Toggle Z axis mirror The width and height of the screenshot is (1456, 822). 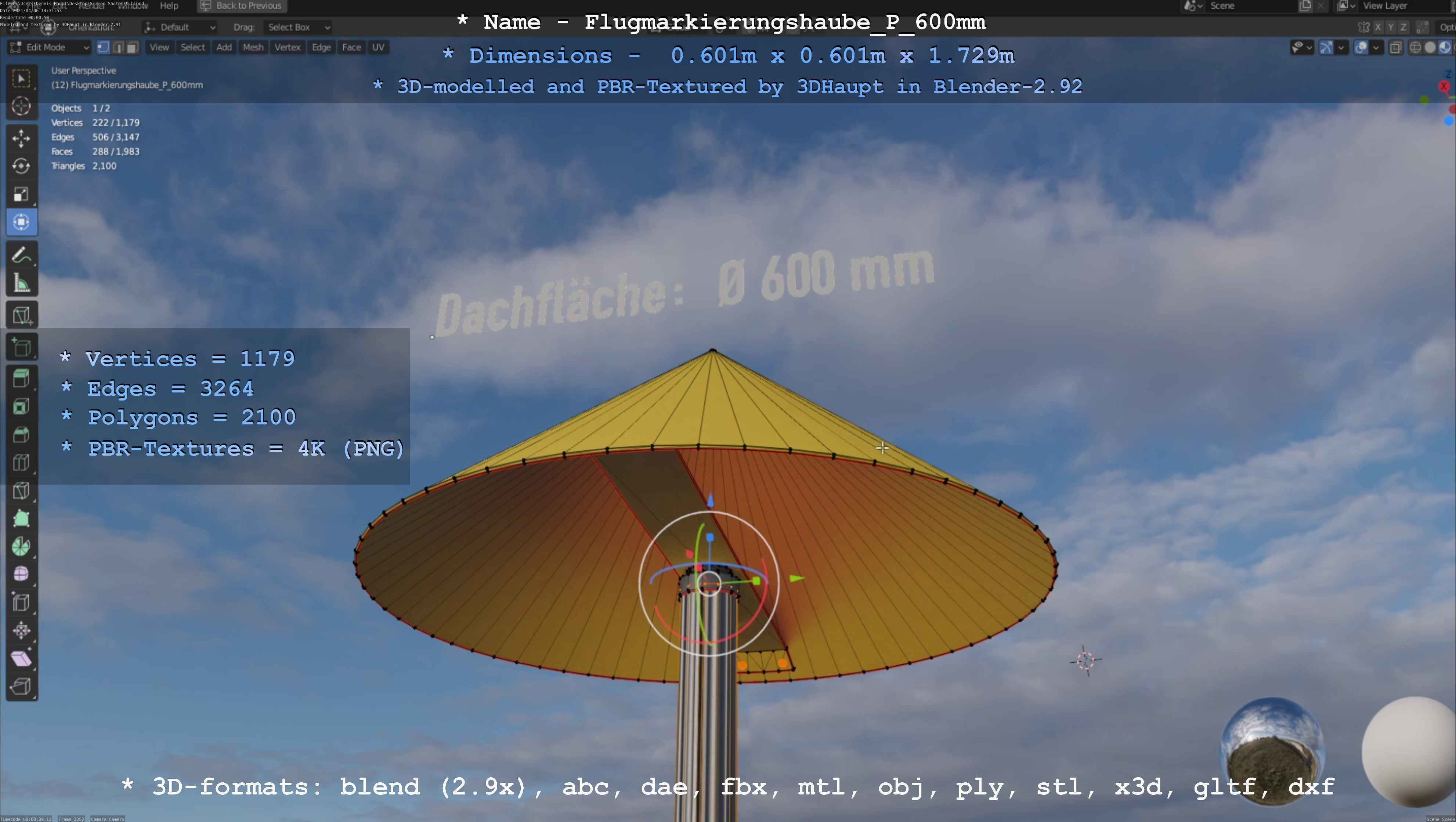pyautogui.click(x=1403, y=27)
